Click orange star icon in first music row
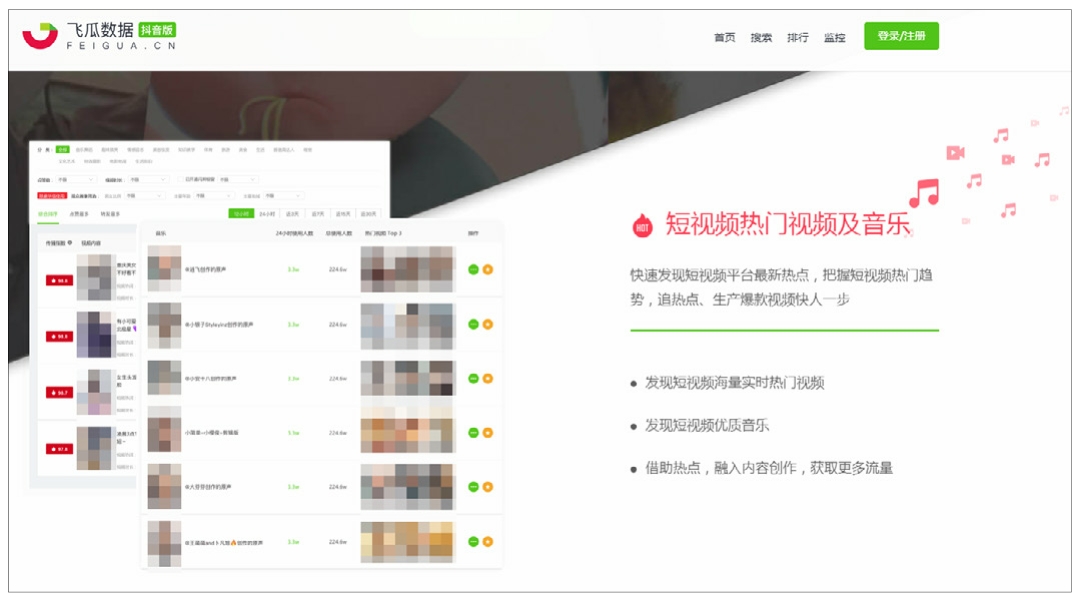Screen dimensions: 1080x601 tap(488, 269)
